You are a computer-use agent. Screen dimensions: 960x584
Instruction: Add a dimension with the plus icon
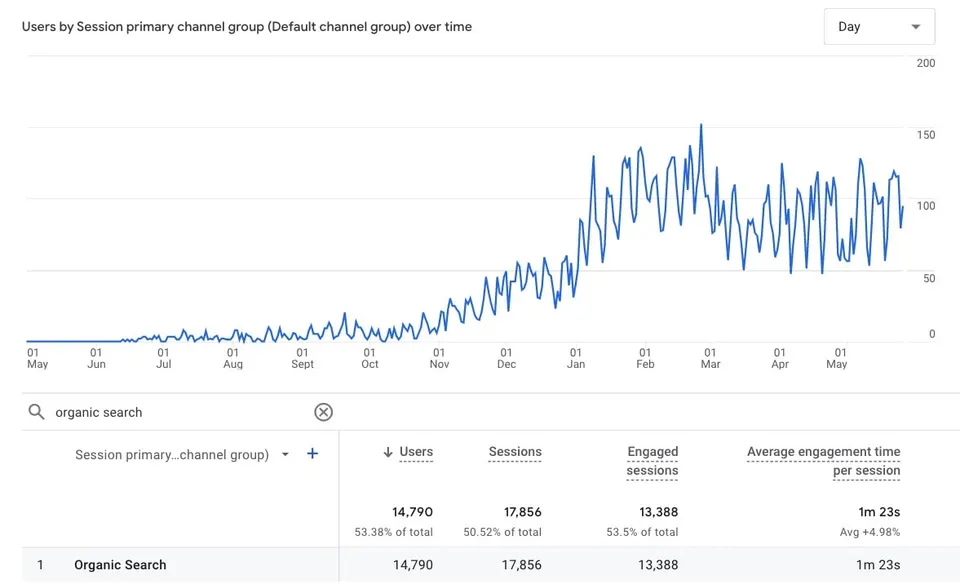coord(312,454)
